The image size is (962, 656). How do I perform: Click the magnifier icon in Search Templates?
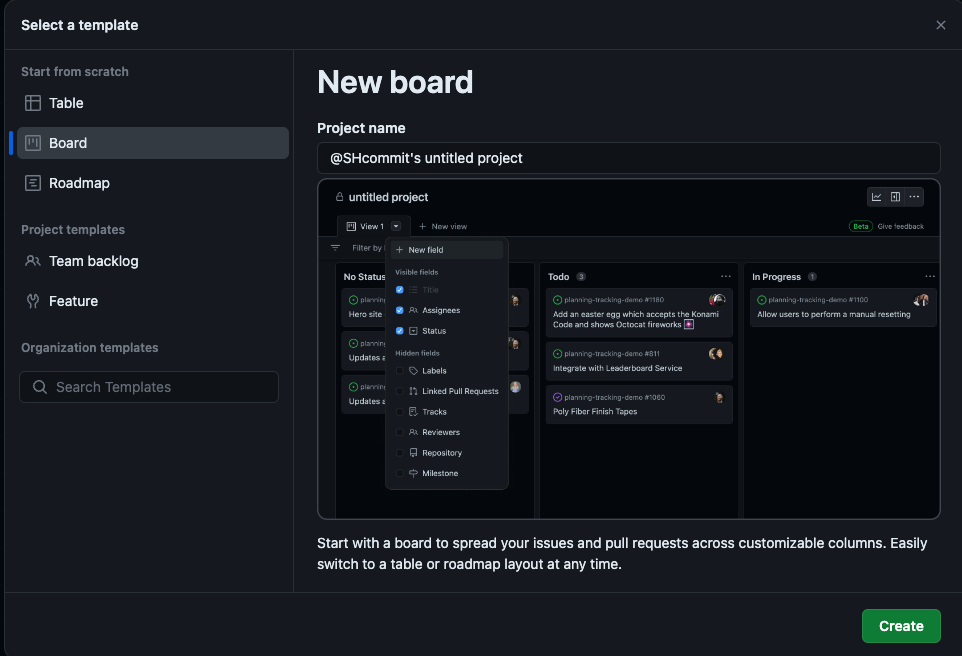(x=40, y=387)
